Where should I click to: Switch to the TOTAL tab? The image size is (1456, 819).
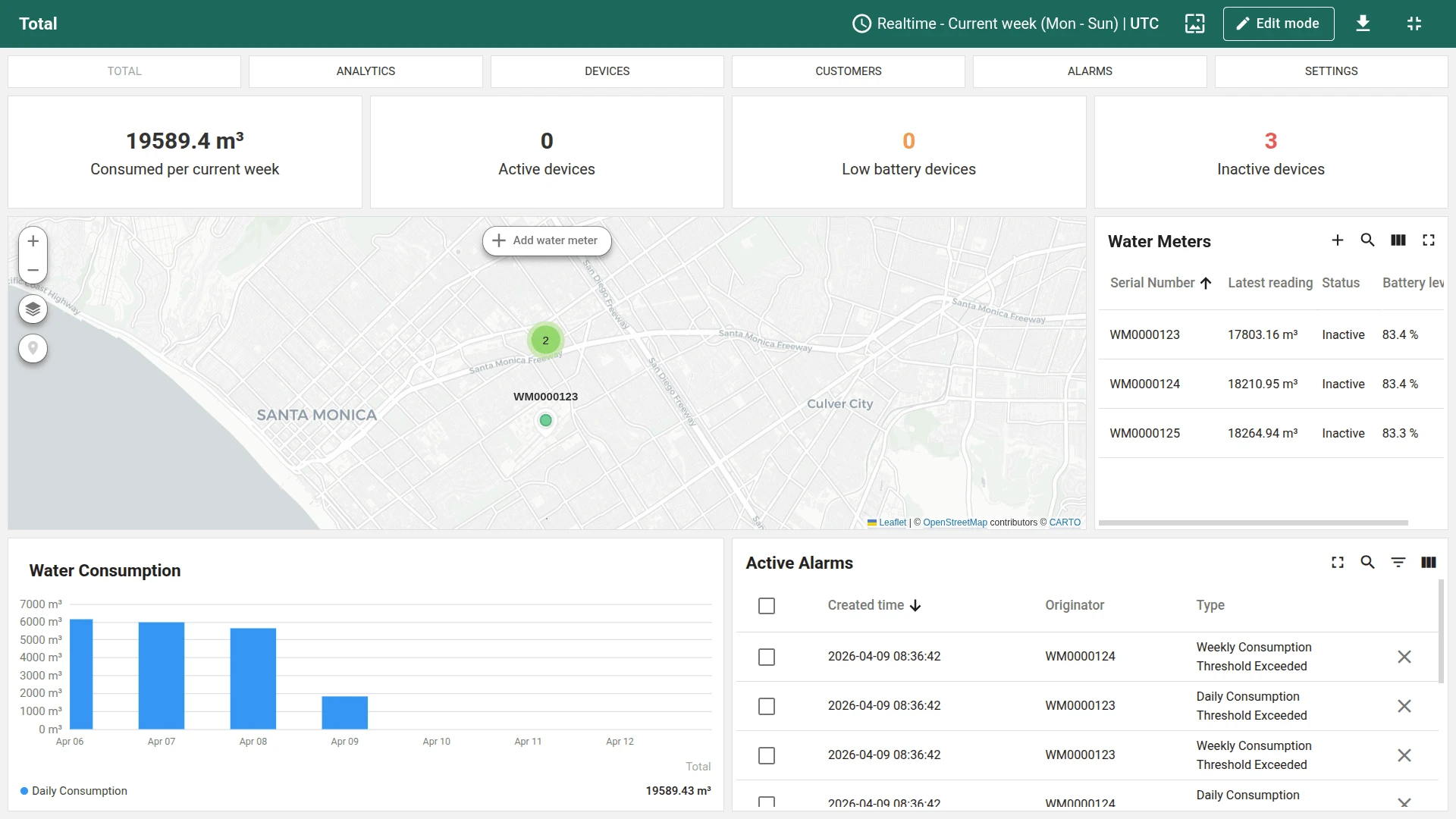click(x=124, y=71)
